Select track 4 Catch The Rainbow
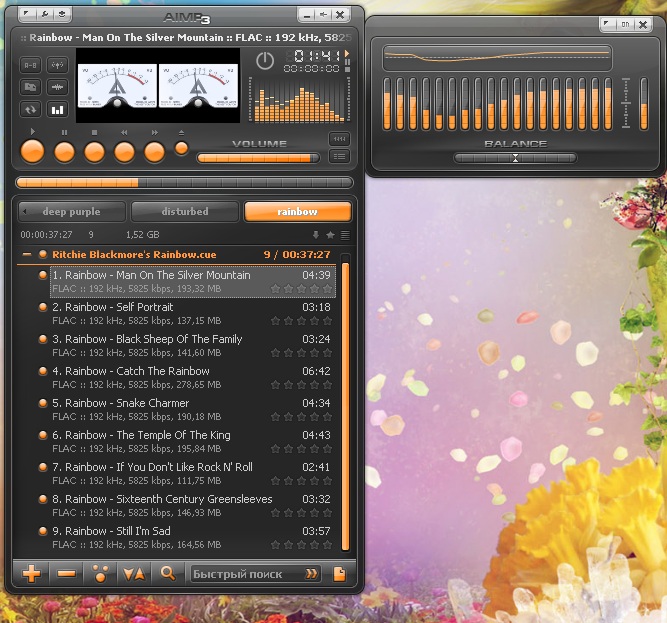667x623 pixels. click(x=193, y=377)
